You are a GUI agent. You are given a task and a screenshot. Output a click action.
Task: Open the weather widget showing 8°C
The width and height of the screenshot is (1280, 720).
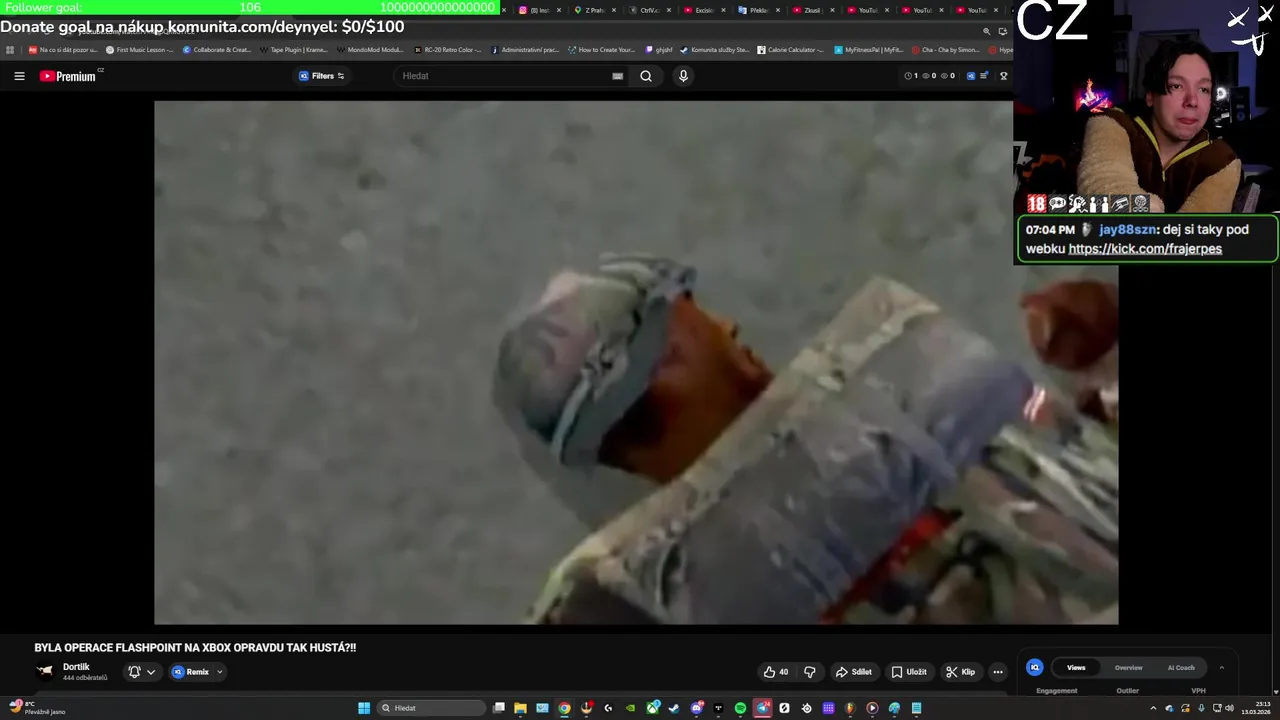38,708
